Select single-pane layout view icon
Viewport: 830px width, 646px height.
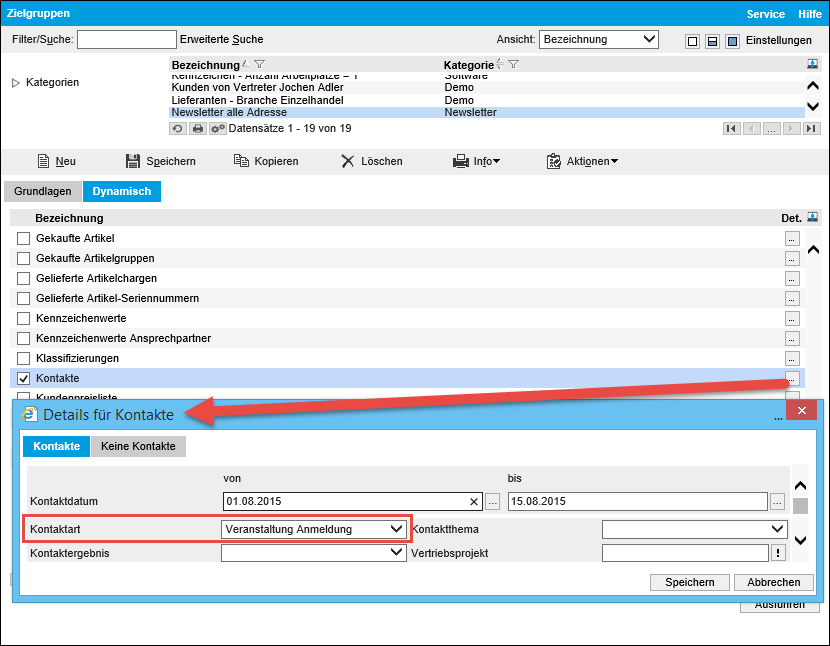(x=692, y=41)
